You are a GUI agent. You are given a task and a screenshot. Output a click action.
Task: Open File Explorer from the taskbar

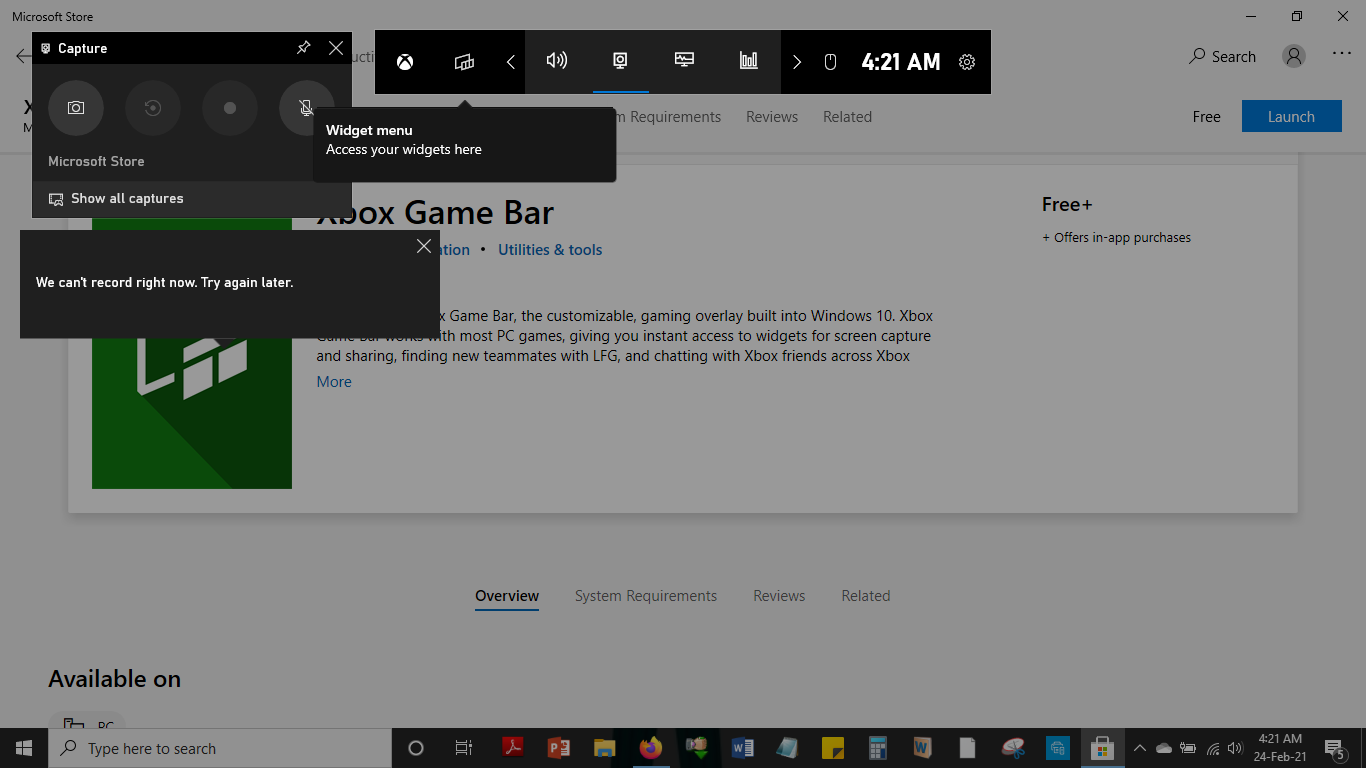(x=604, y=748)
